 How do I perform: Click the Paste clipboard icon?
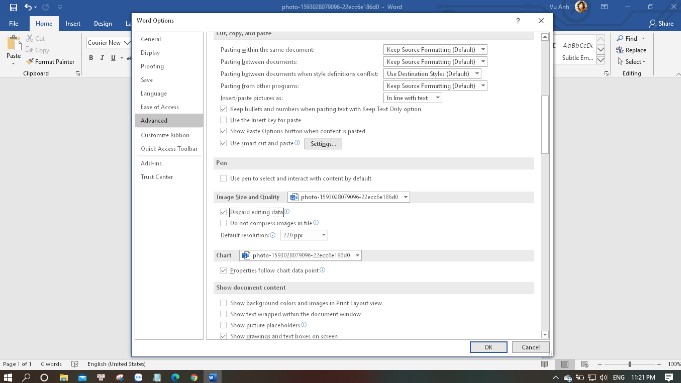pyautogui.click(x=13, y=43)
